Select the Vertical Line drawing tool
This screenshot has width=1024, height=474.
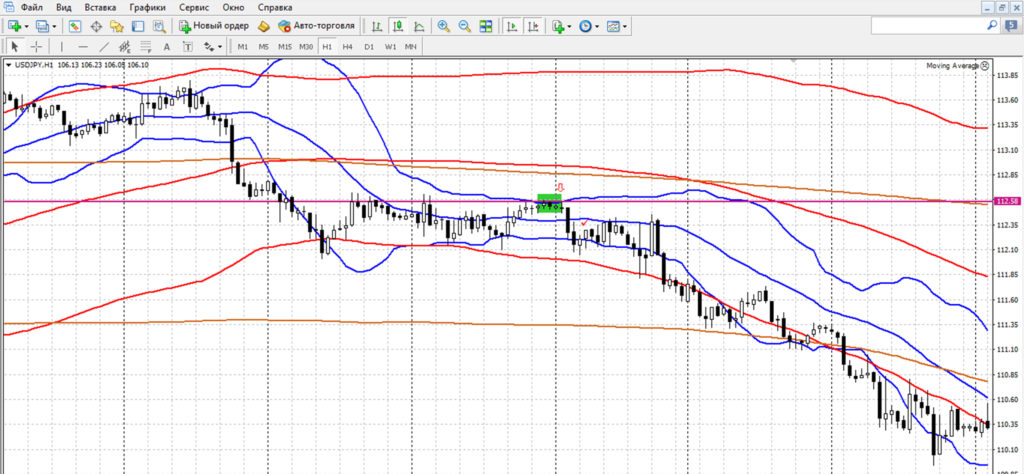tap(62, 46)
